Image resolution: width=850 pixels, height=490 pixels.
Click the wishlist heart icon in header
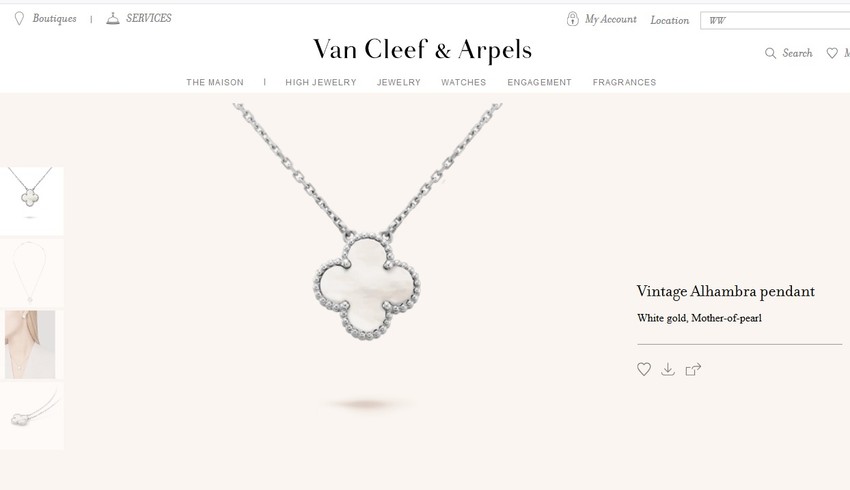tap(832, 53)
